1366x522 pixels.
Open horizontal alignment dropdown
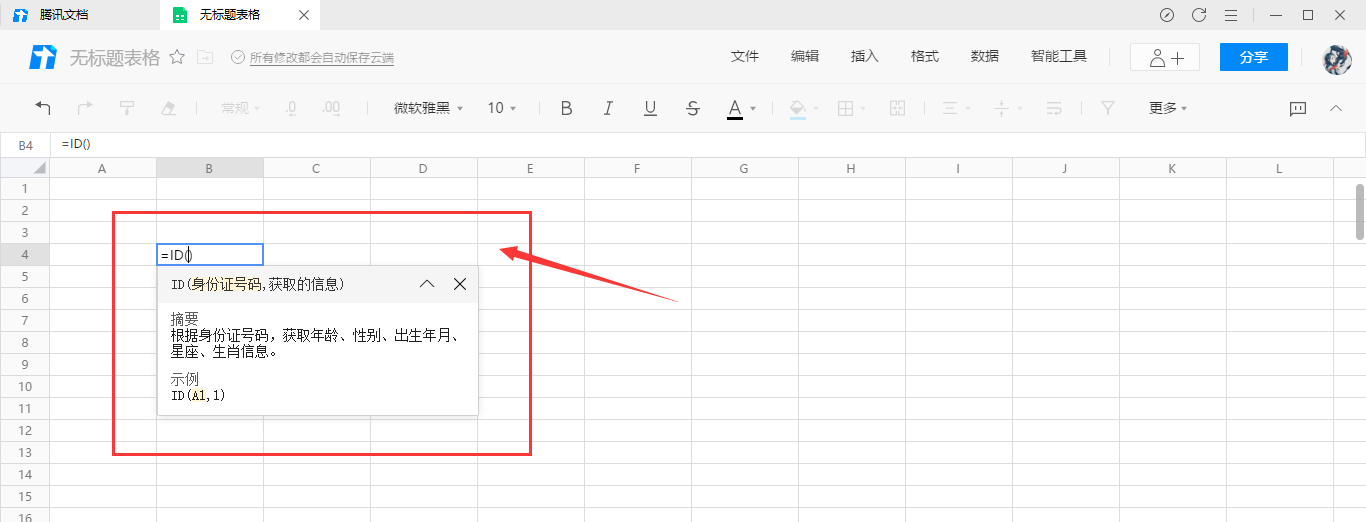pyautogui.click(x=956, y=108)
